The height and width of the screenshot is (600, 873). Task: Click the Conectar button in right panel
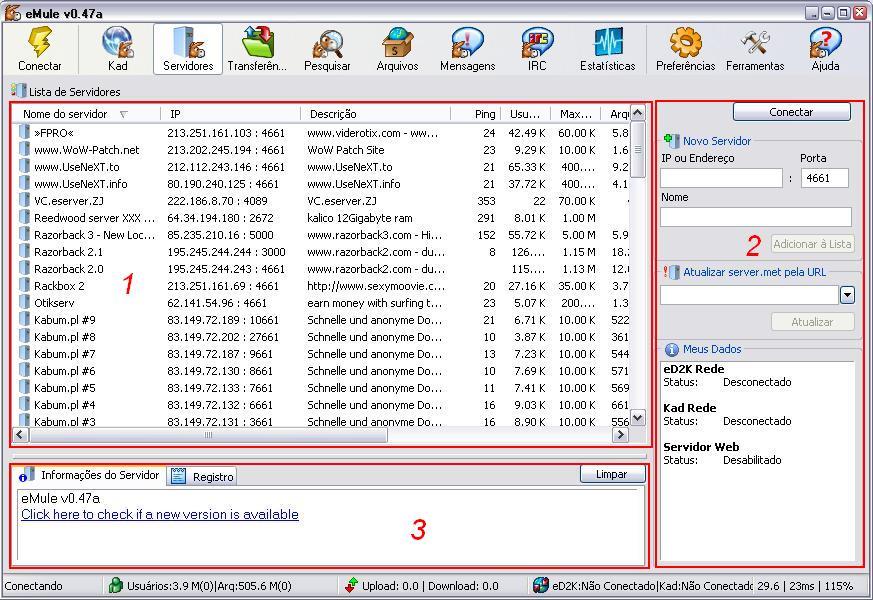792,112
